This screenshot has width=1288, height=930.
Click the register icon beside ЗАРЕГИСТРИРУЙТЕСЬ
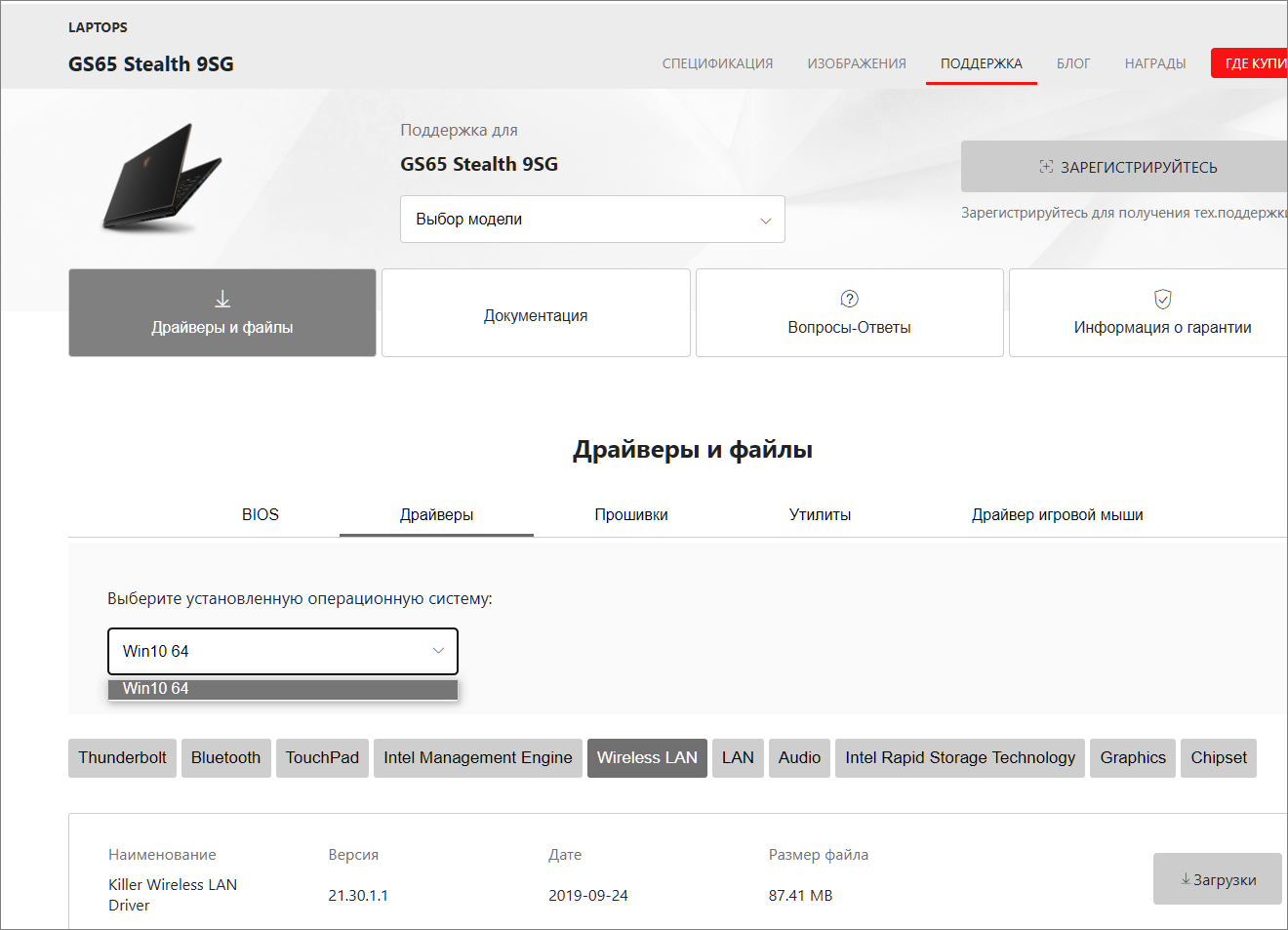pos(1046,167)
